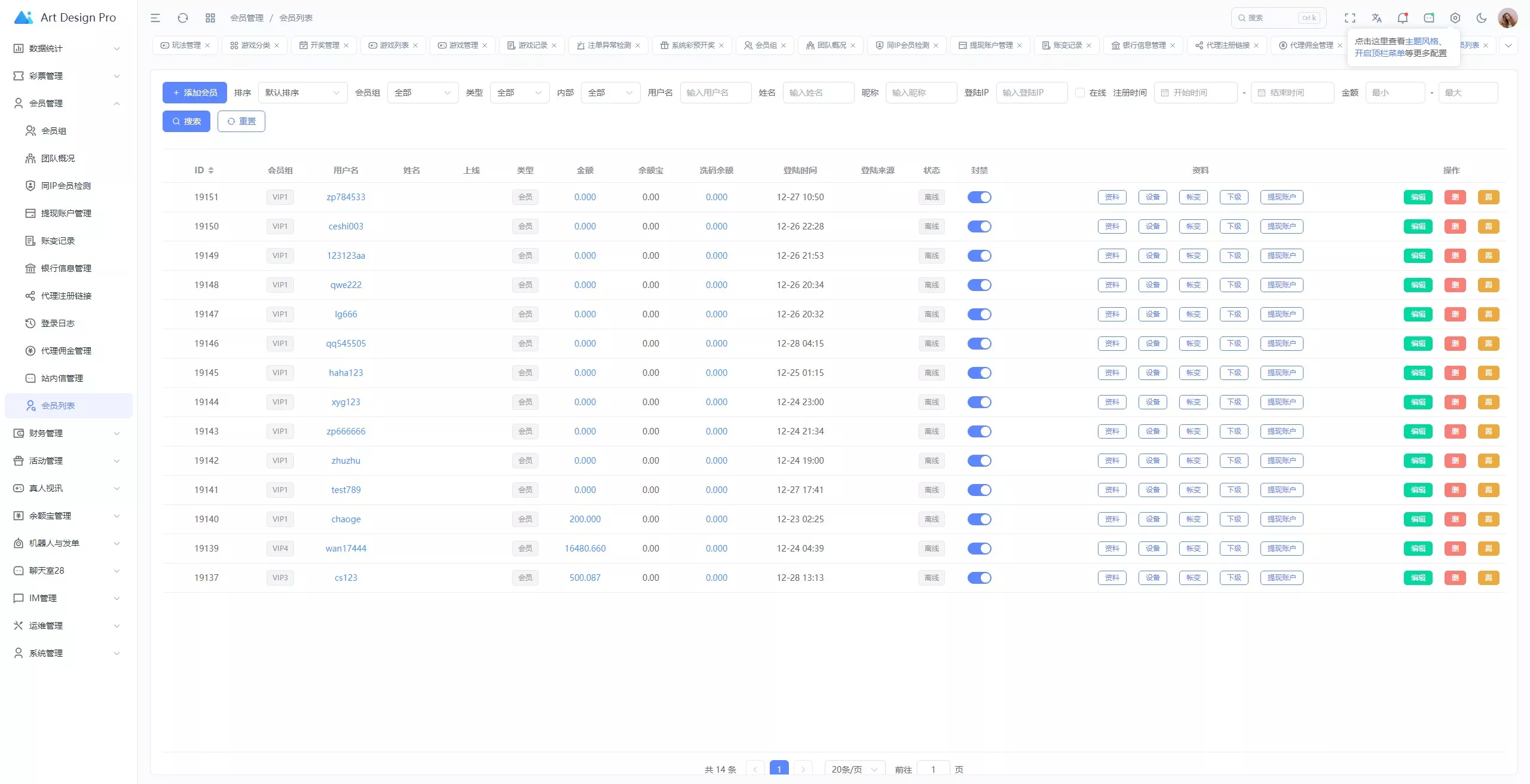Viewport: 1530px width, 784px height.
Task: Toggle ban switch for user chaoge
Action: [x=979, y=519]
